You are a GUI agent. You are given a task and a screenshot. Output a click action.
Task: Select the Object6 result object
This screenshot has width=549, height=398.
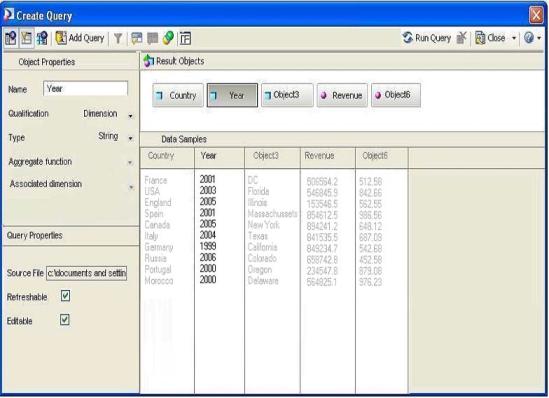tap(396, 95)
